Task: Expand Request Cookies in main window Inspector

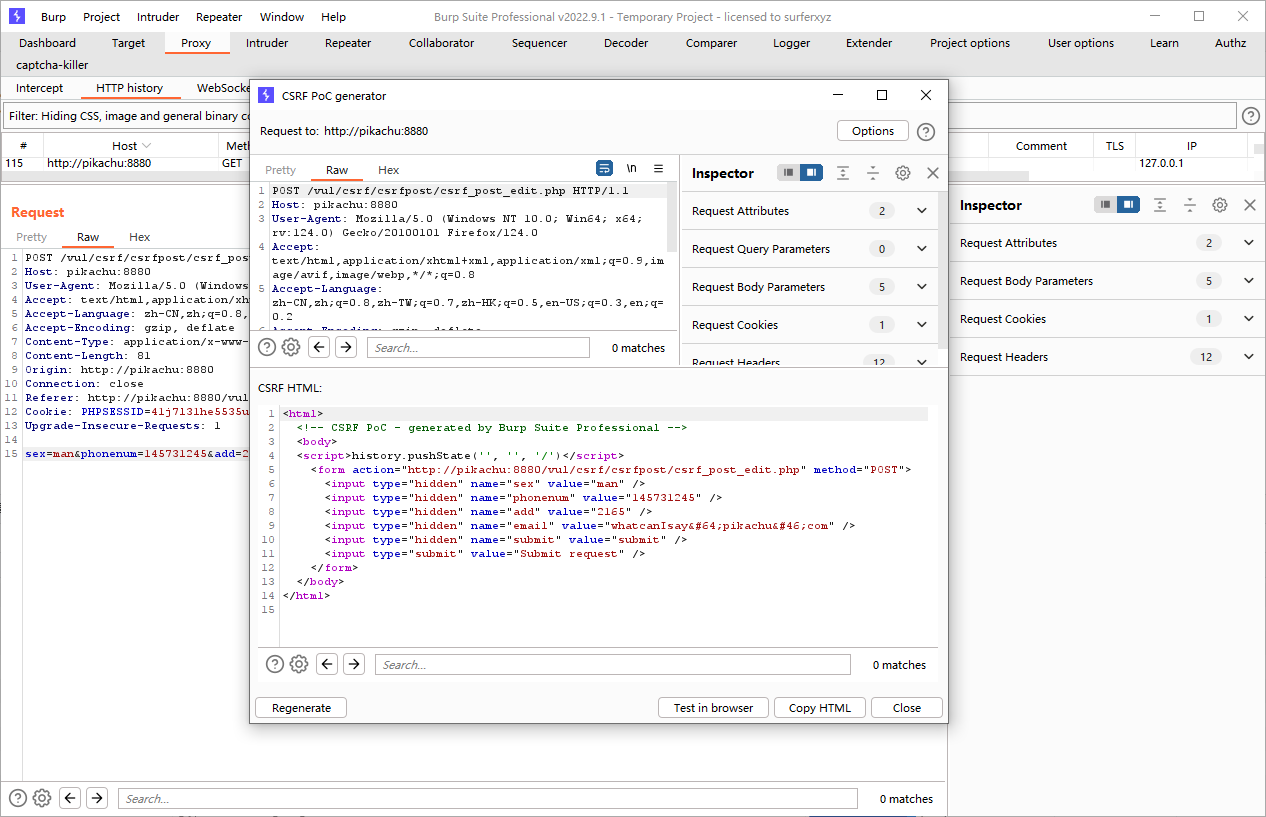Action: coord(1249,319)
